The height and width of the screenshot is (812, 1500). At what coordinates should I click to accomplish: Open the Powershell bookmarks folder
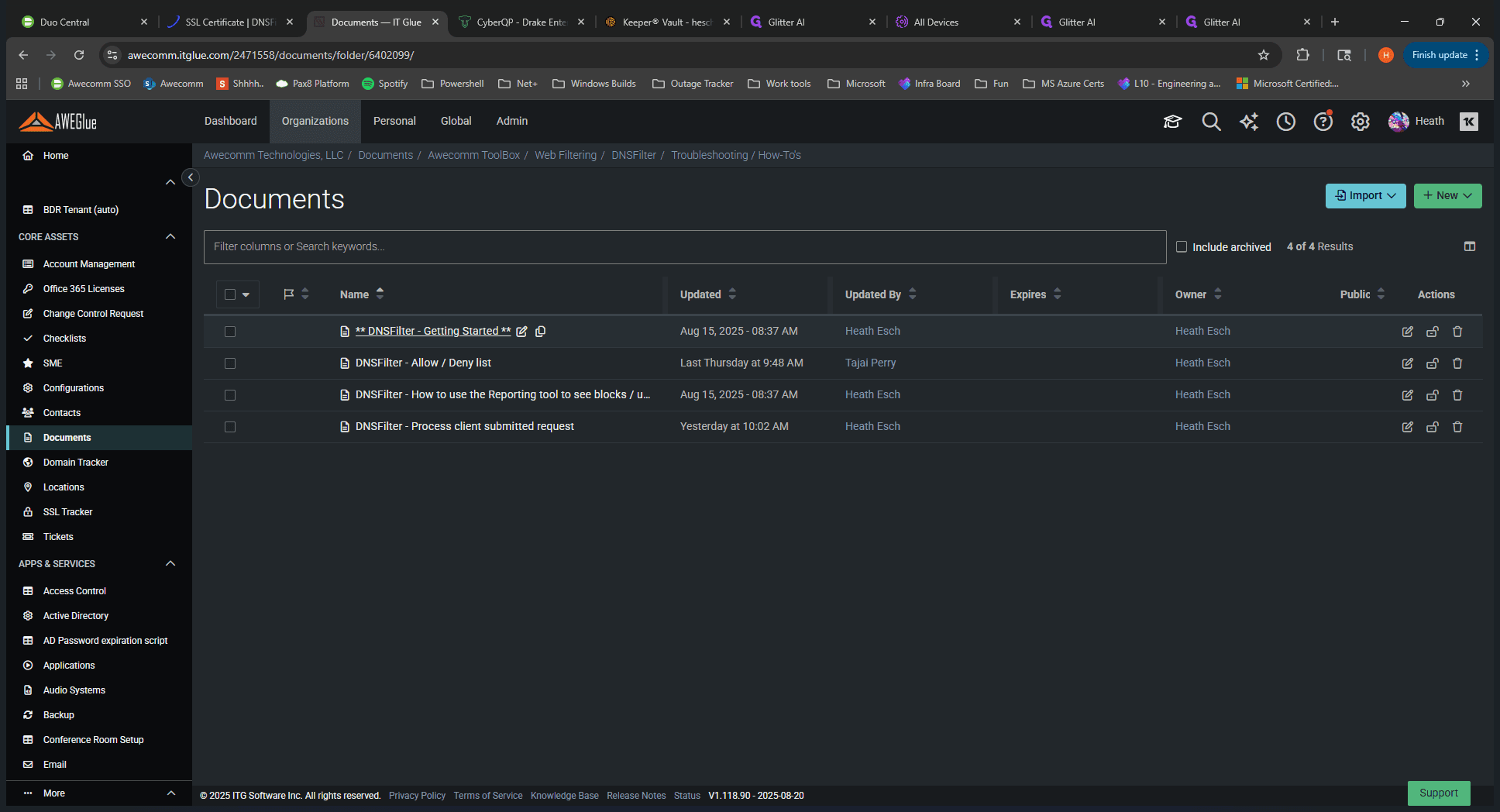point(452,84)
